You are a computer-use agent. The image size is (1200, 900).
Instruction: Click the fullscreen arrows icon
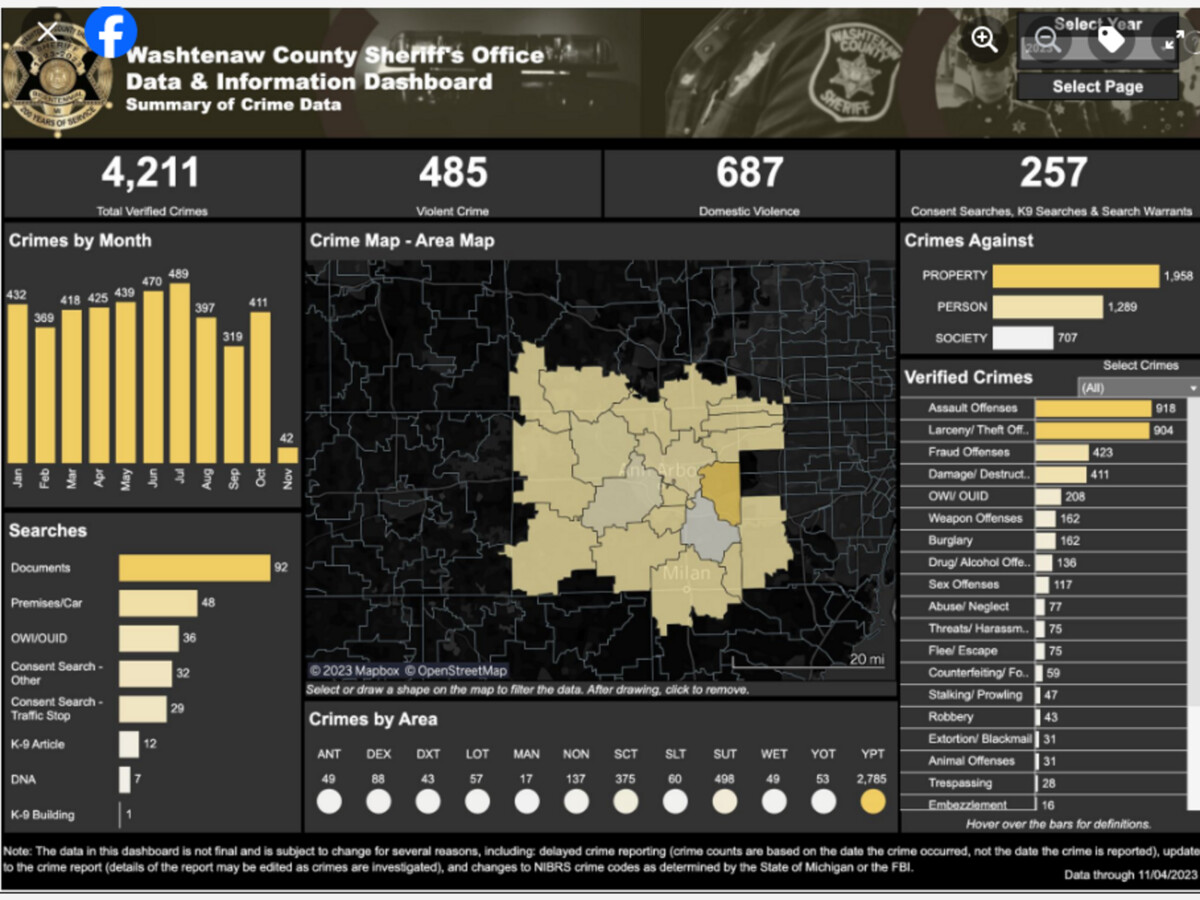tap(1172, 41)
